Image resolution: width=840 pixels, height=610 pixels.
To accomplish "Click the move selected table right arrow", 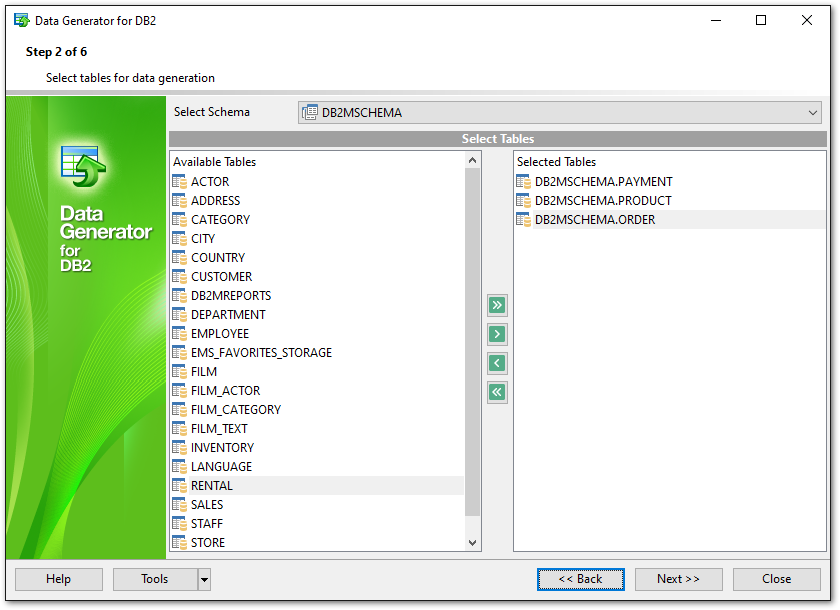I will (x=497, y=334).
